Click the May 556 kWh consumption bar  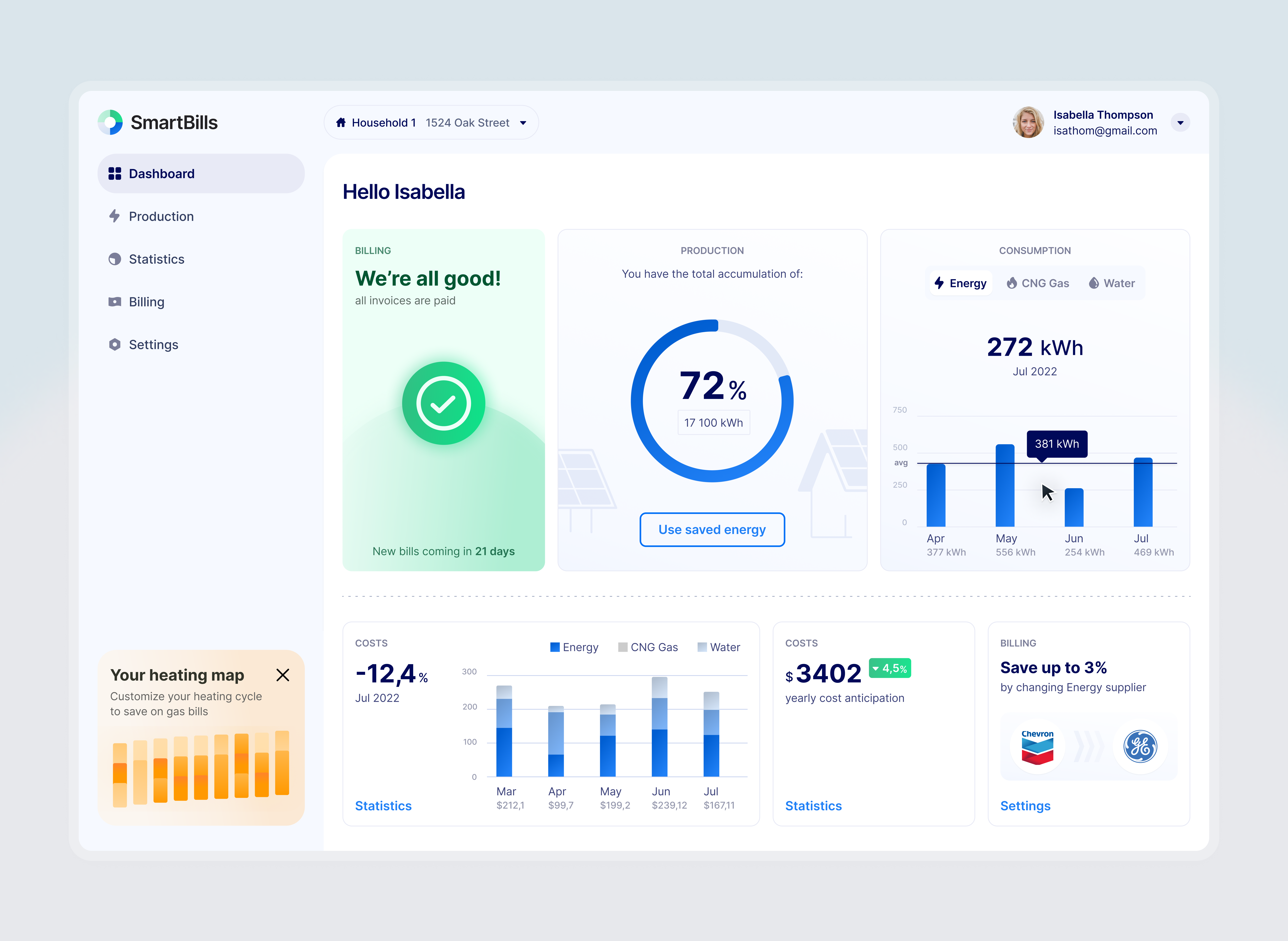point(1005,485)
